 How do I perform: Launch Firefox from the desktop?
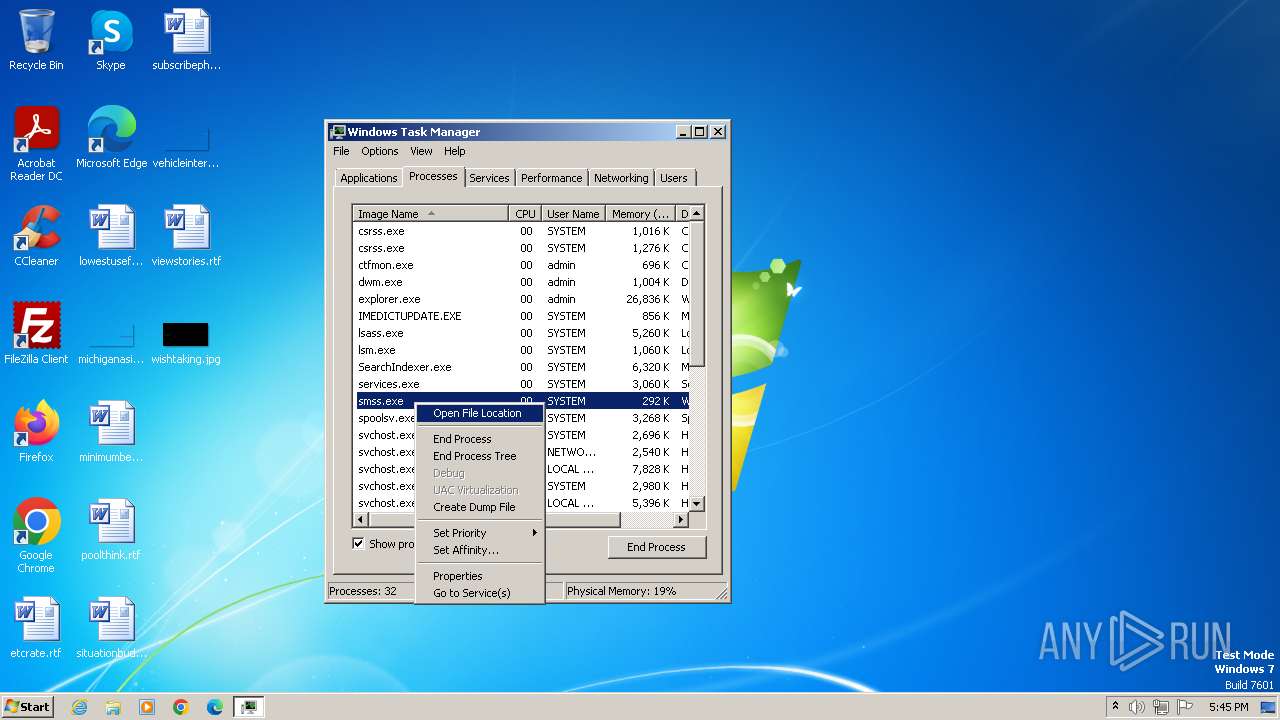coord(36,432)
